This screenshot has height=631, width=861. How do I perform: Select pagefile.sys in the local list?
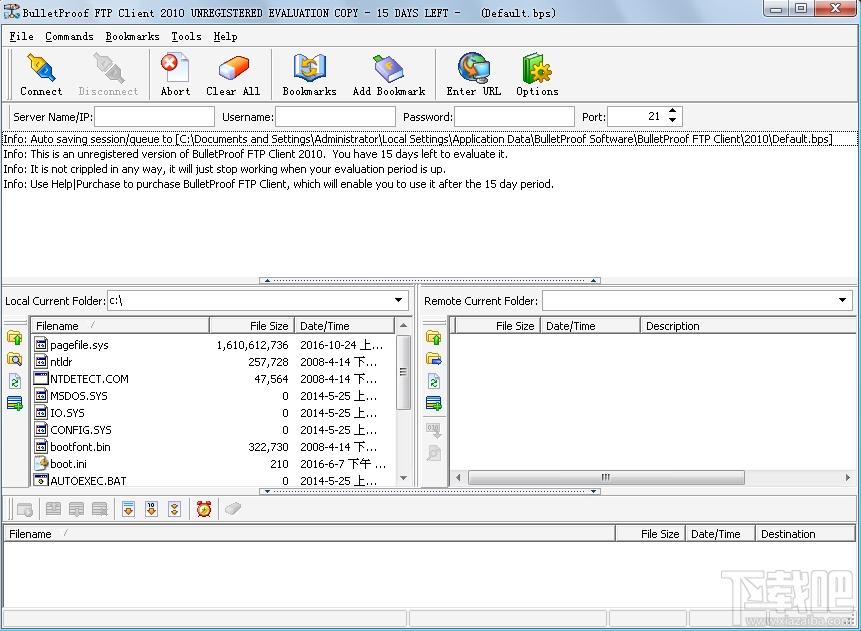click(79, 345)
